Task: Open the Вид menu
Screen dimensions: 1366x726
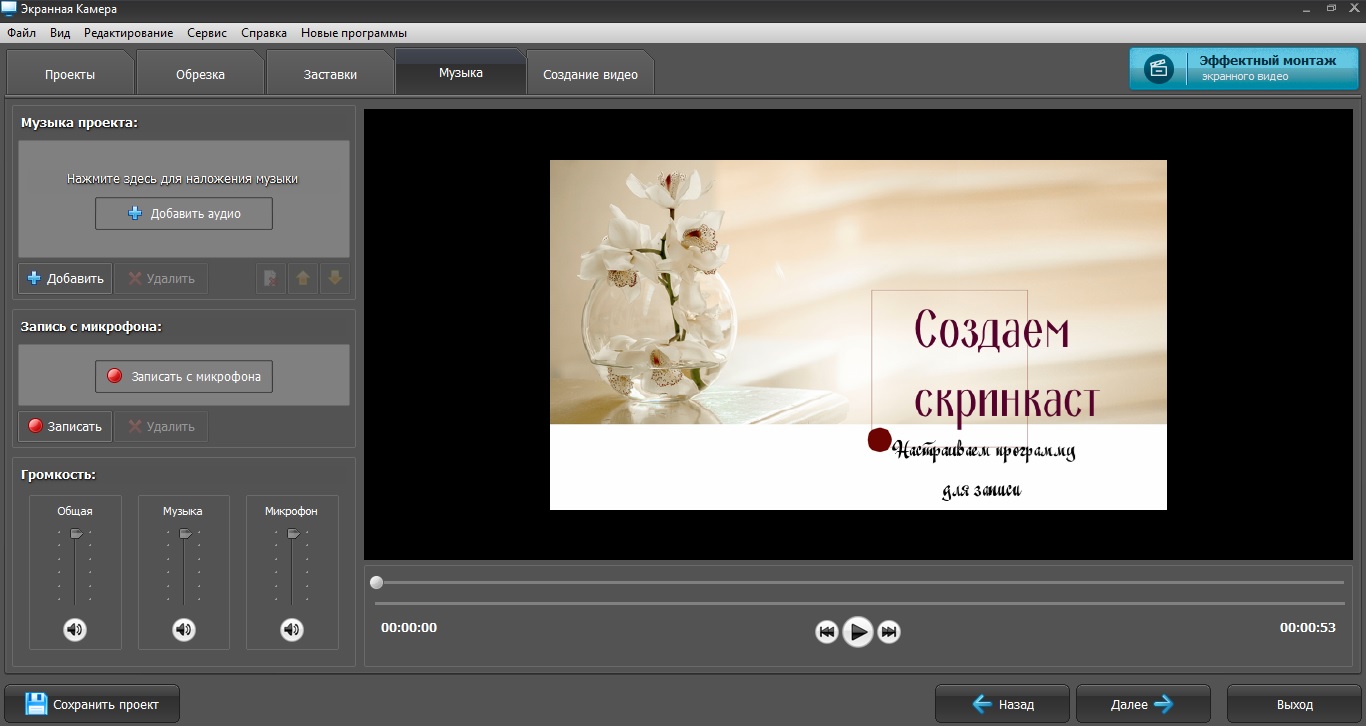Action: click(60, 33)
